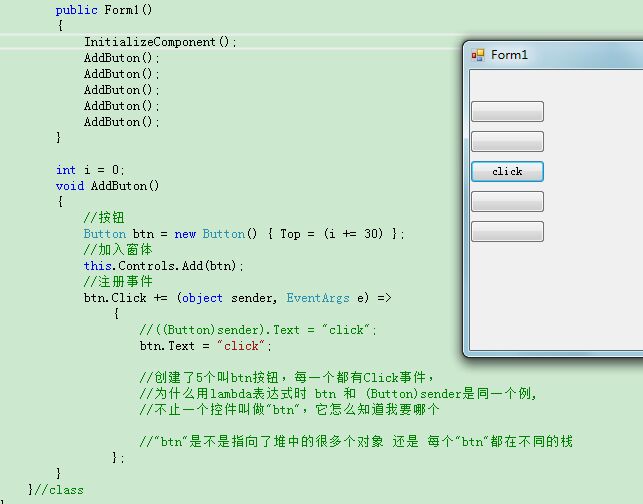Click the "//注册事件" comment line
Screen dimensions: 643x504
pyautogui.click(x=118, y=282)
